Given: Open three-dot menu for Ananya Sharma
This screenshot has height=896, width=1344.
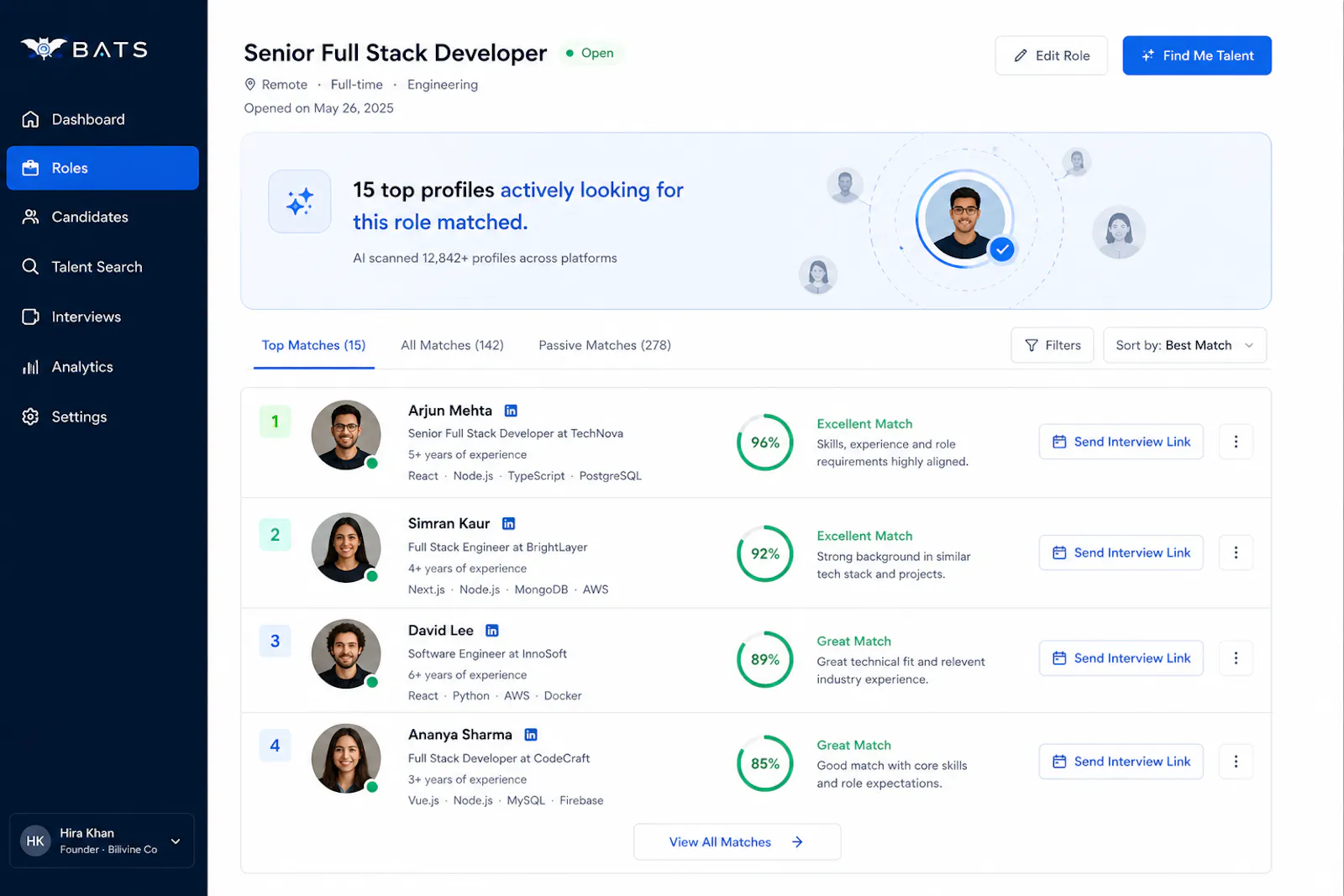Looking at the screenshot, I should (1236, 762).
